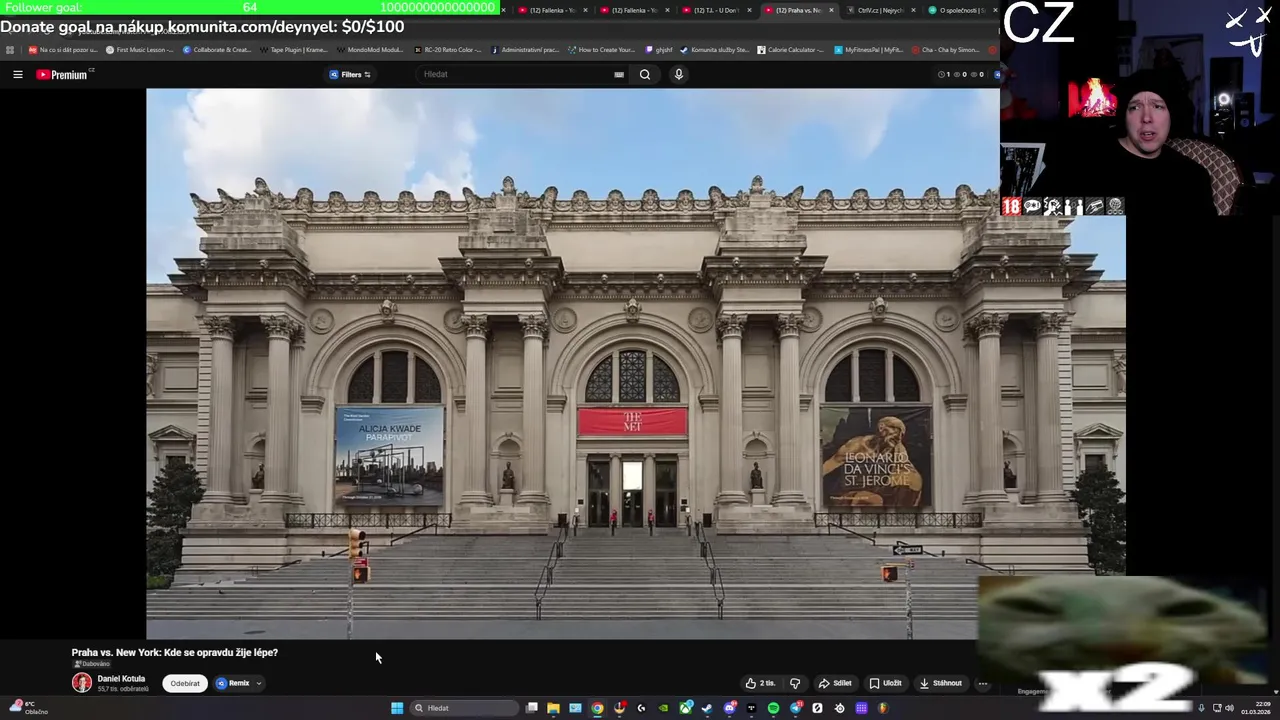The height and width of the screenshot is (720, 1280).
Task: Open the How to Create Your bookmark
Action: pyautogui.click(x=601, y=50)
